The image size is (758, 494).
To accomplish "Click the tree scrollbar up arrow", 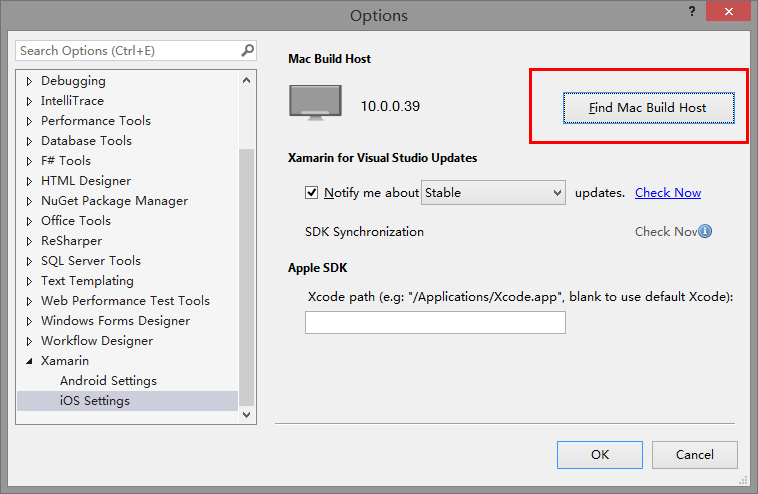I will point(247,80).
